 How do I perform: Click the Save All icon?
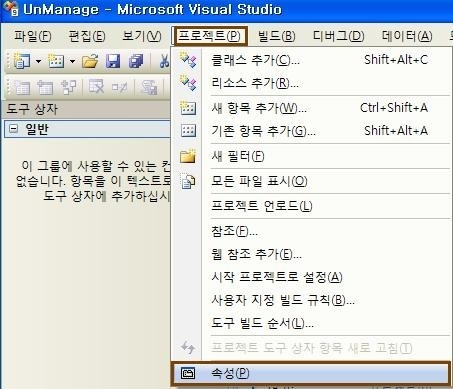point(136,61)
